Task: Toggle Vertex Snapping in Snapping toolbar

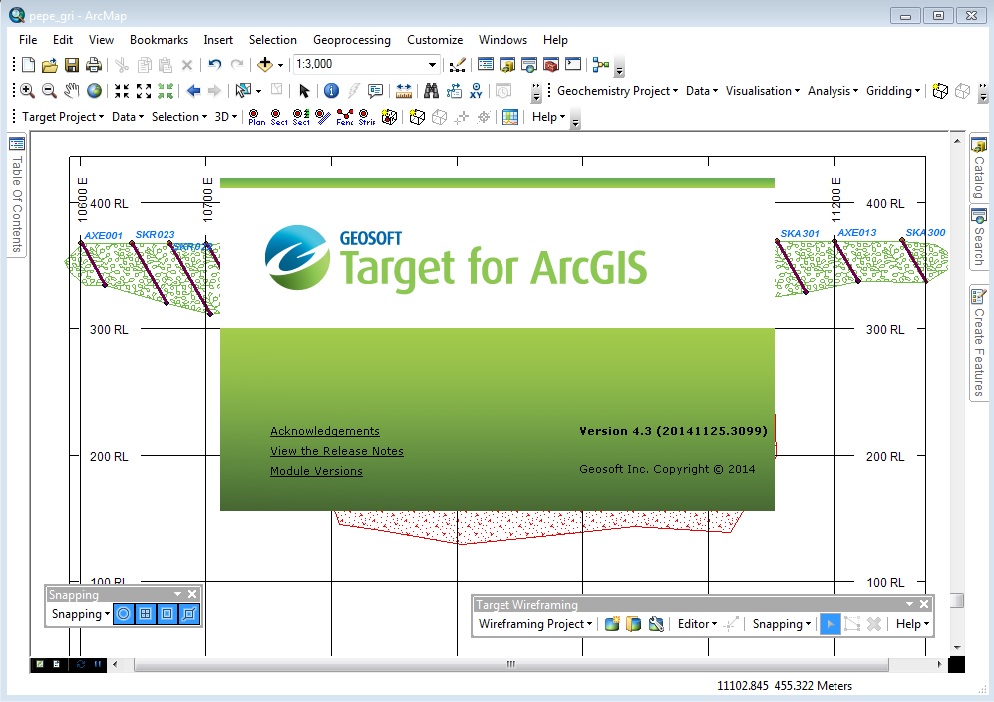Action: 167,614
